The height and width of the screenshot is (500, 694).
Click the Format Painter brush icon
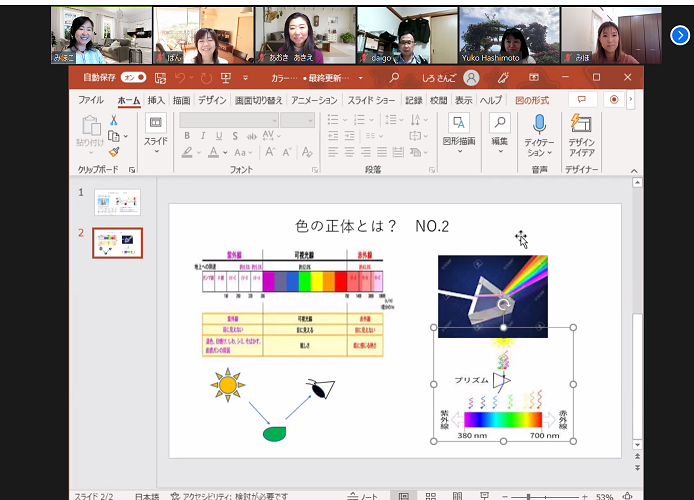tap(114, 152)
